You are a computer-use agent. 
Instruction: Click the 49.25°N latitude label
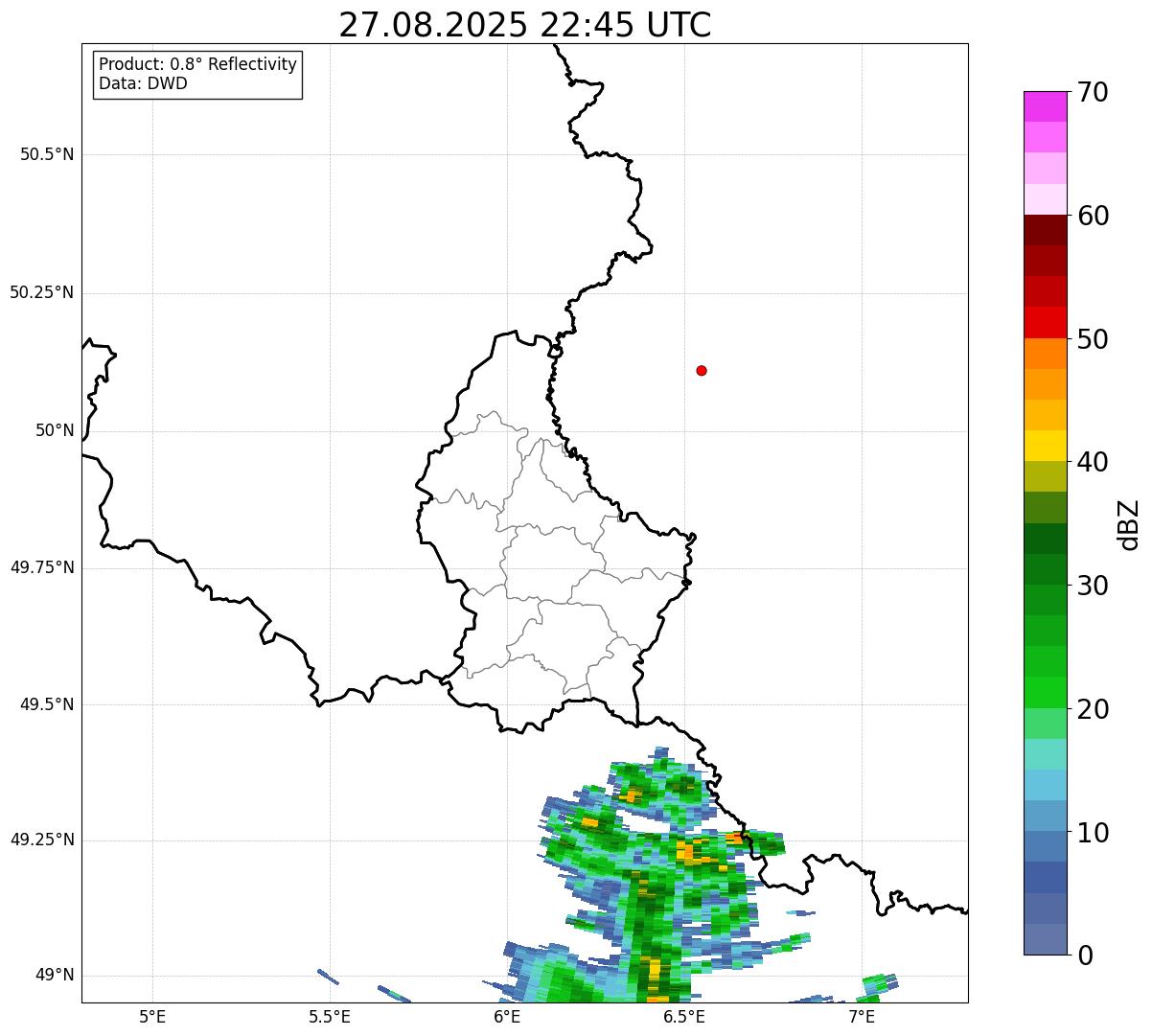tap(41, 840)
